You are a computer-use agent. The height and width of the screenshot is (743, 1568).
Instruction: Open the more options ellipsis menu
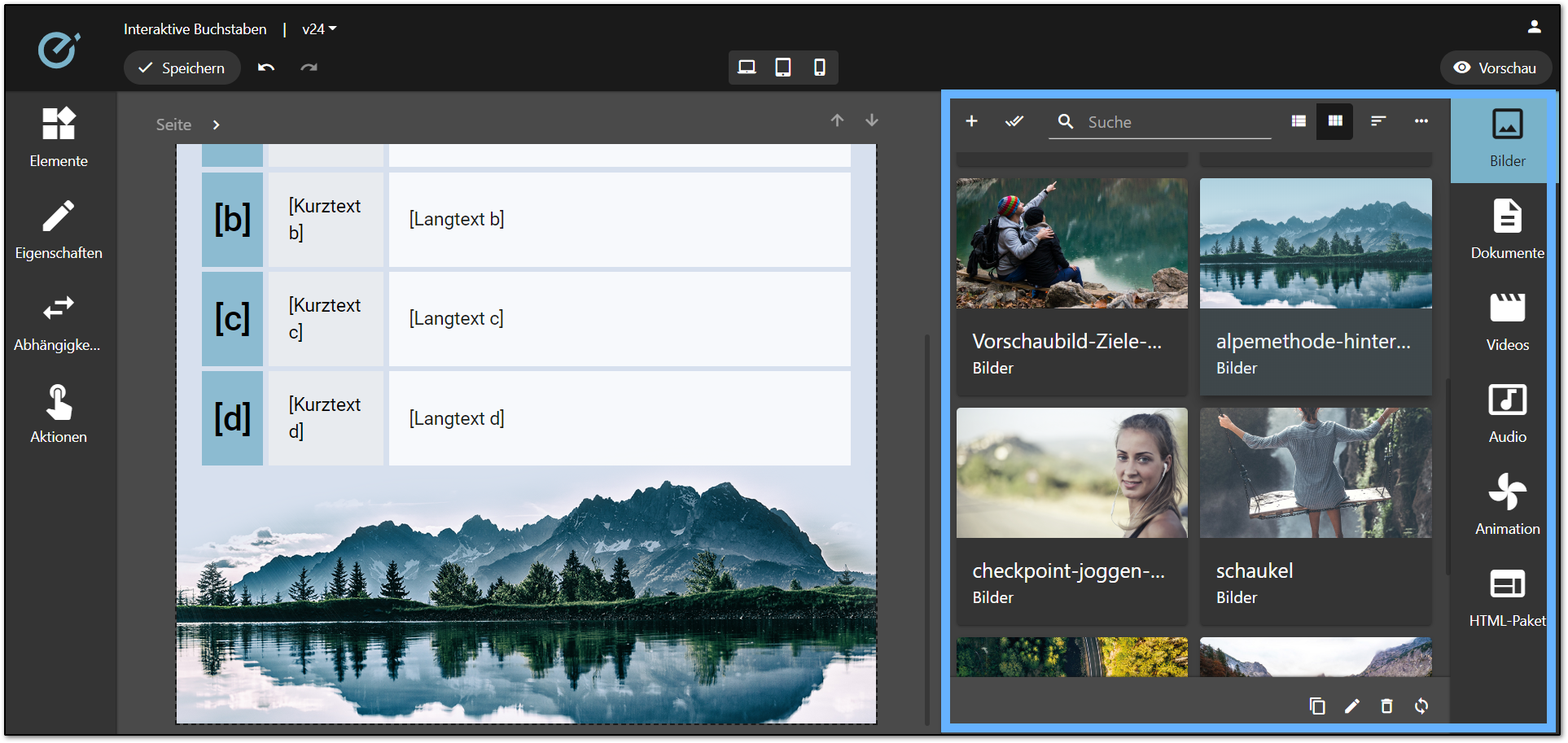1421,121
